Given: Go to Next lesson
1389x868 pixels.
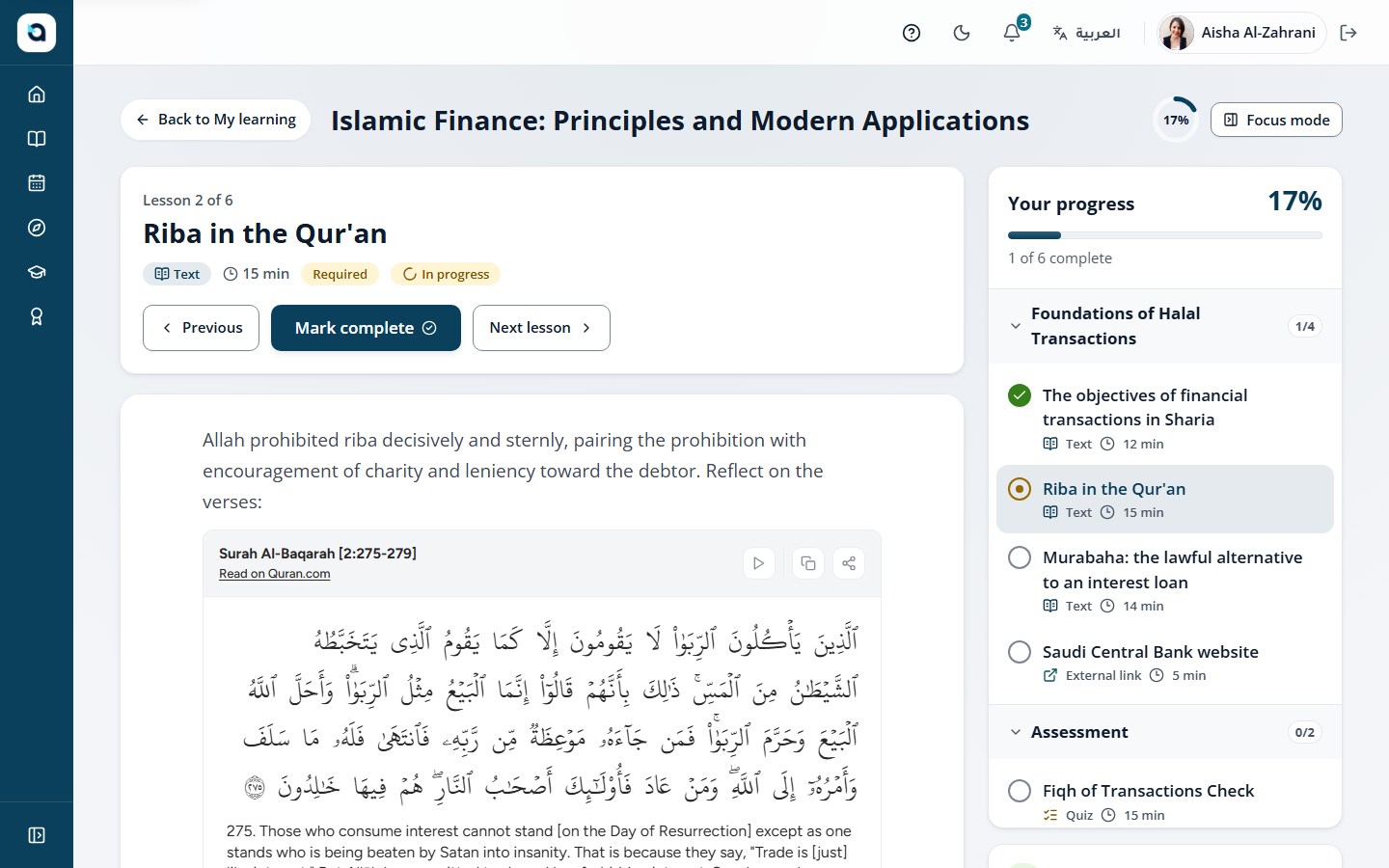Looking at the screenshot, I should tap(541, 328).
